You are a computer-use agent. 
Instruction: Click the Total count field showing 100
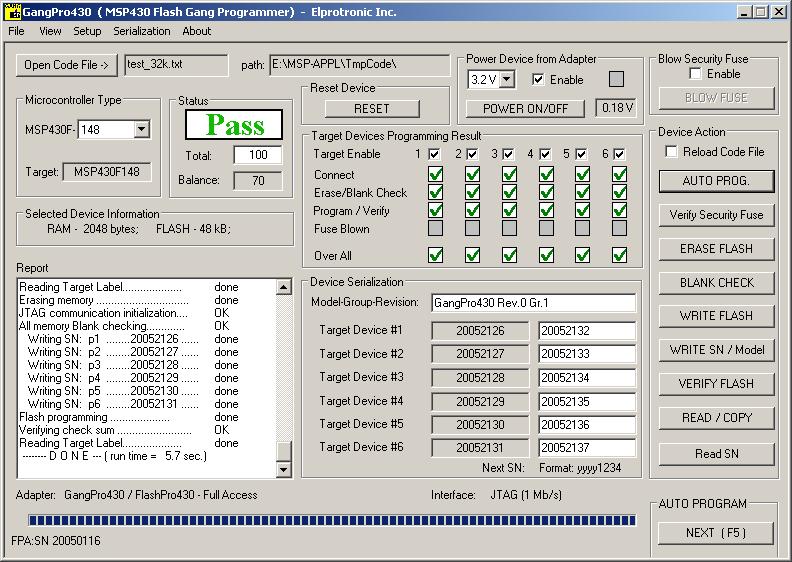coord(258,155)
